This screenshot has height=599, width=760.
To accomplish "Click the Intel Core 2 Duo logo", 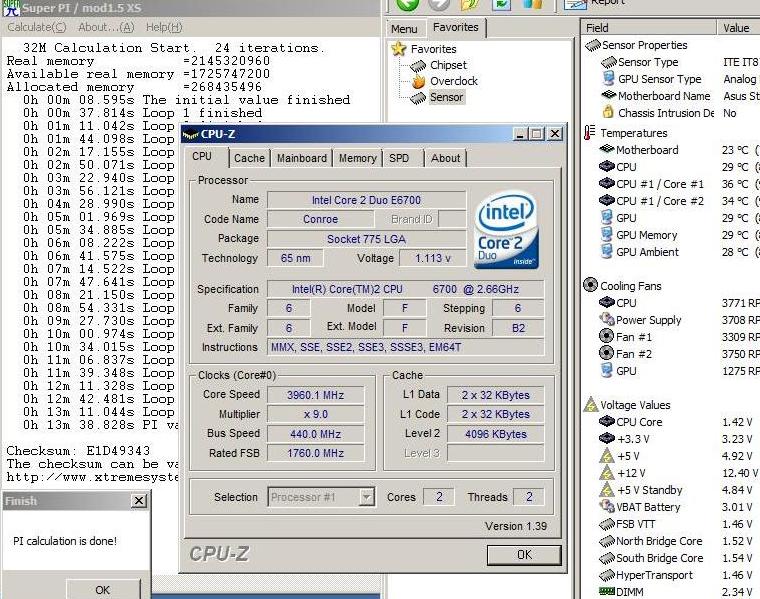I will 506,229.
